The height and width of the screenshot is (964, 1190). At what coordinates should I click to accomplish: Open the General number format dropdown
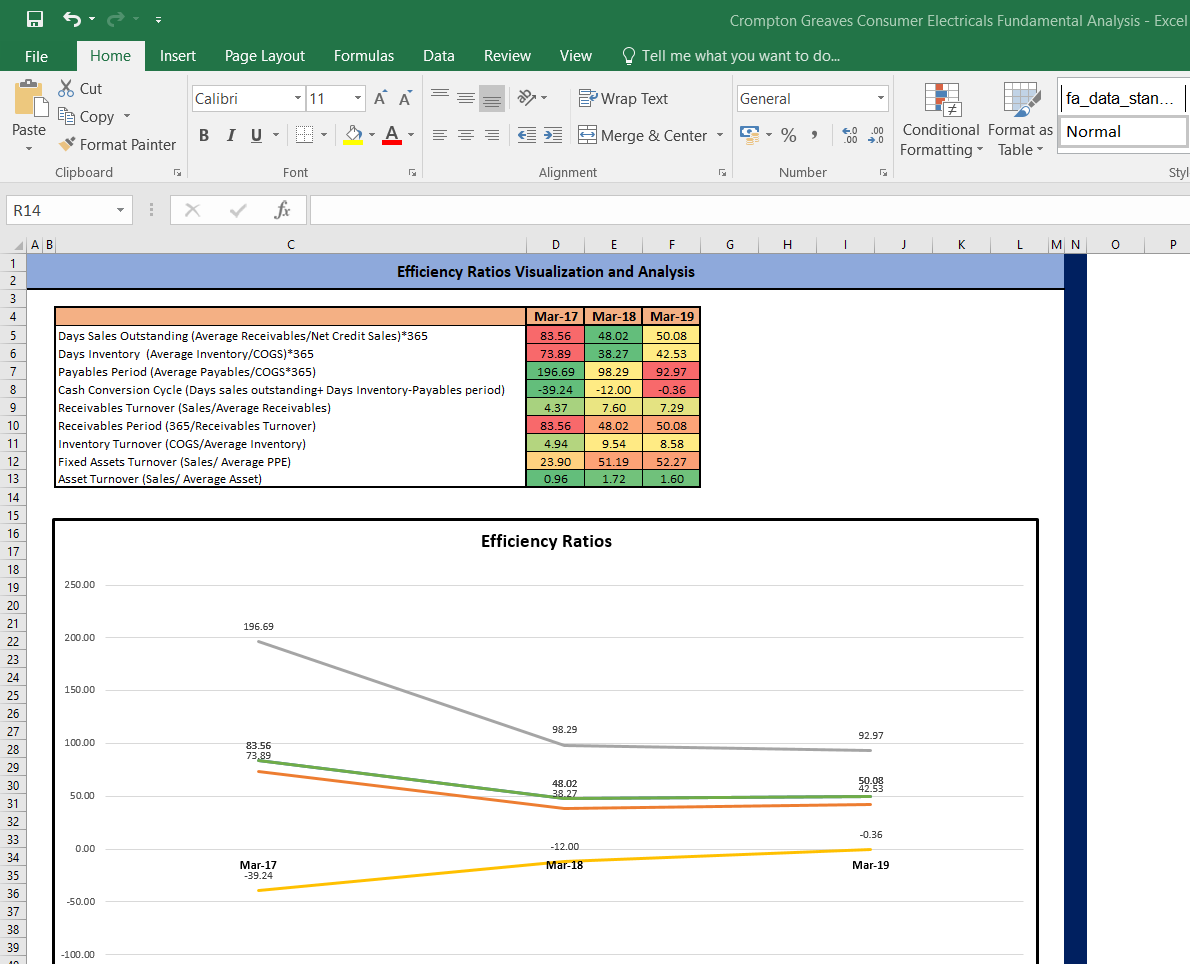click(880, 99)
